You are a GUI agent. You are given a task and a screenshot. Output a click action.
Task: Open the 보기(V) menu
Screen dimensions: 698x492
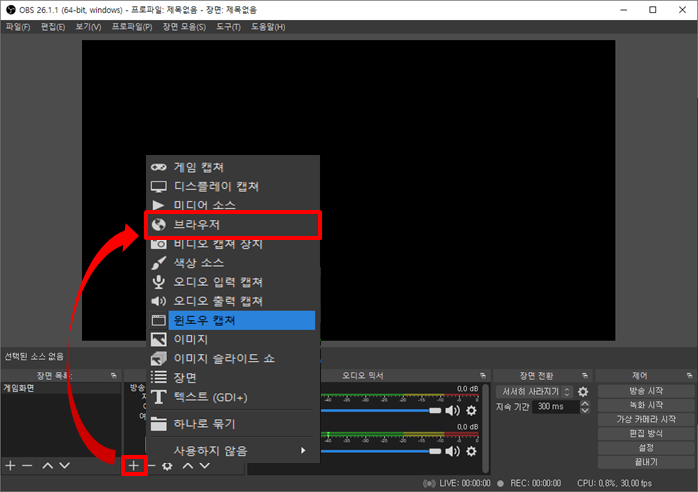(x=88, y=27)
